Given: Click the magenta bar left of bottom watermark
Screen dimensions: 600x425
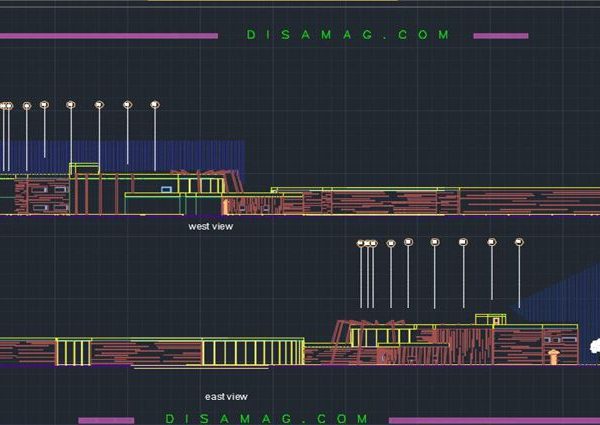Looking at the screenshot, I should pos(106,420).
